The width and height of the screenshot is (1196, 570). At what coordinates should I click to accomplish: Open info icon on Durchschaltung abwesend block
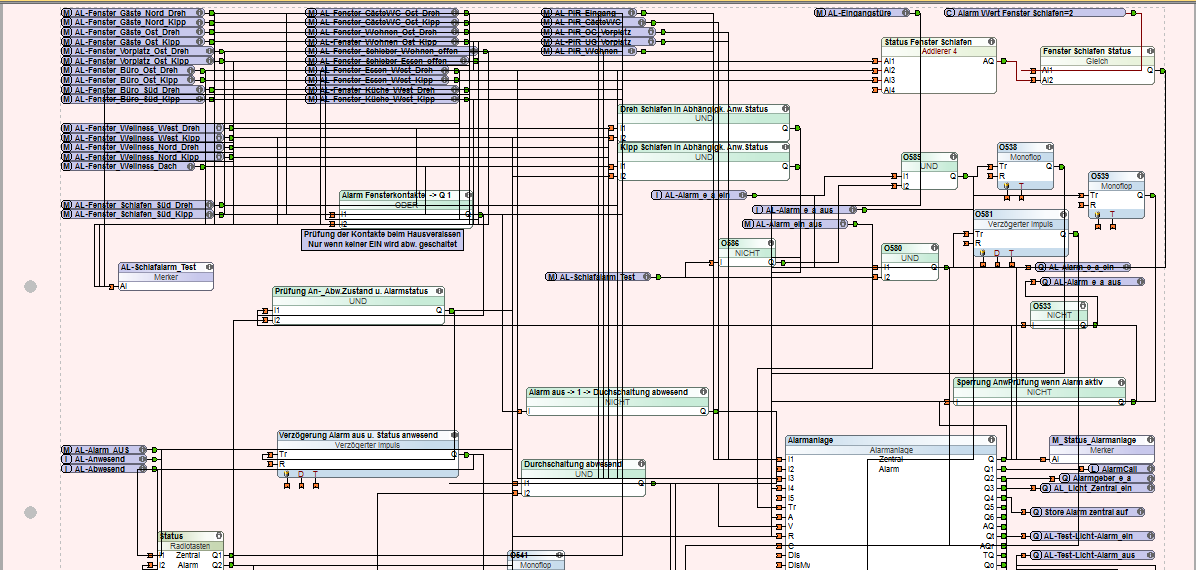pyautogui.click(x=639, y=464)
